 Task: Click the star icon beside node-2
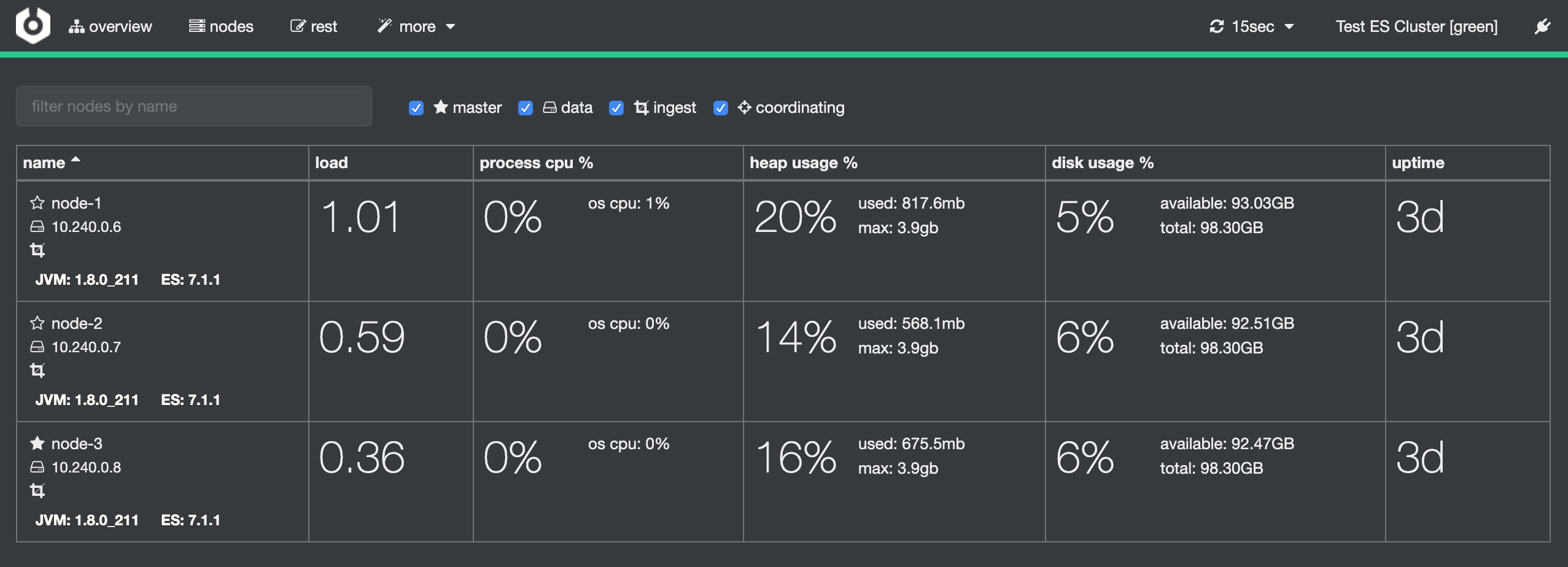click(x=37, y=323)
